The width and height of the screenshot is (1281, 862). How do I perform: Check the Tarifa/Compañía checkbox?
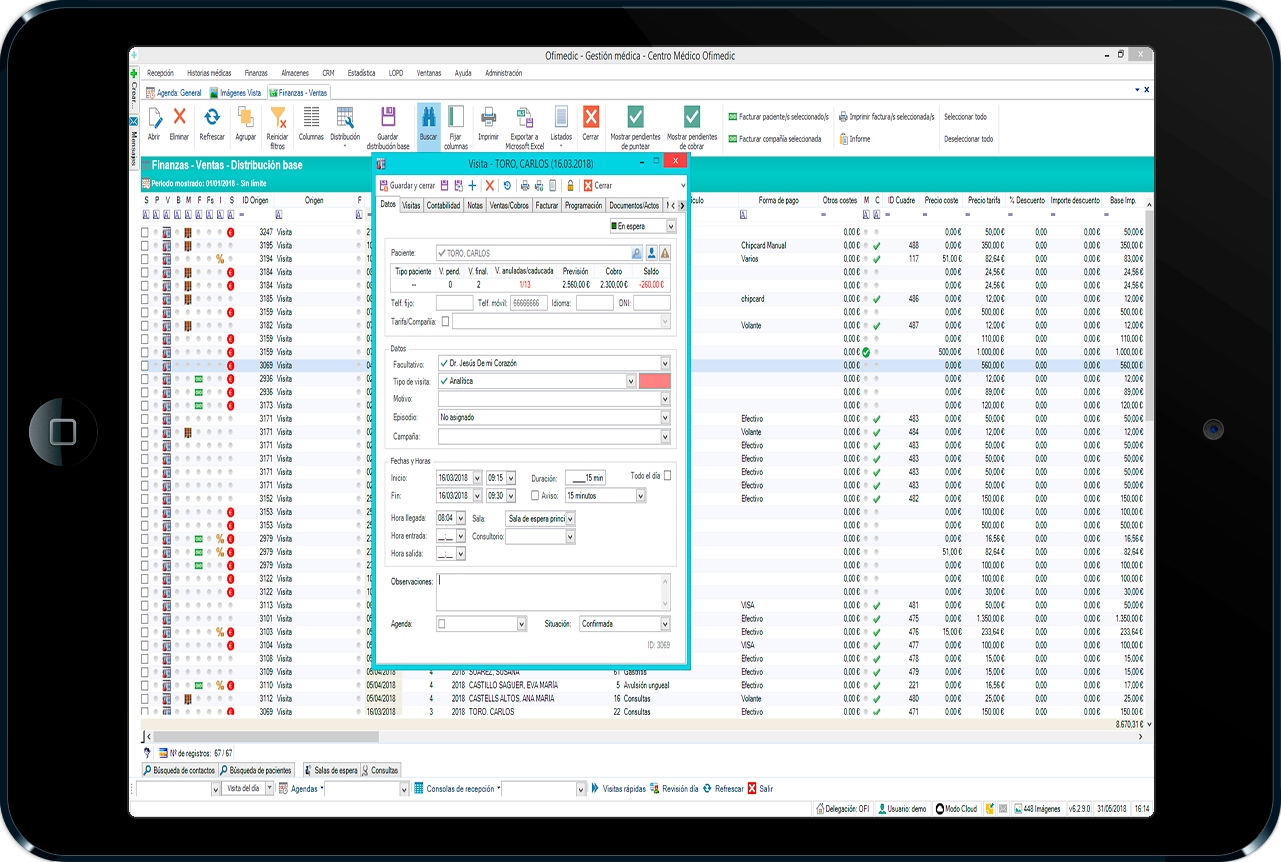445,321
